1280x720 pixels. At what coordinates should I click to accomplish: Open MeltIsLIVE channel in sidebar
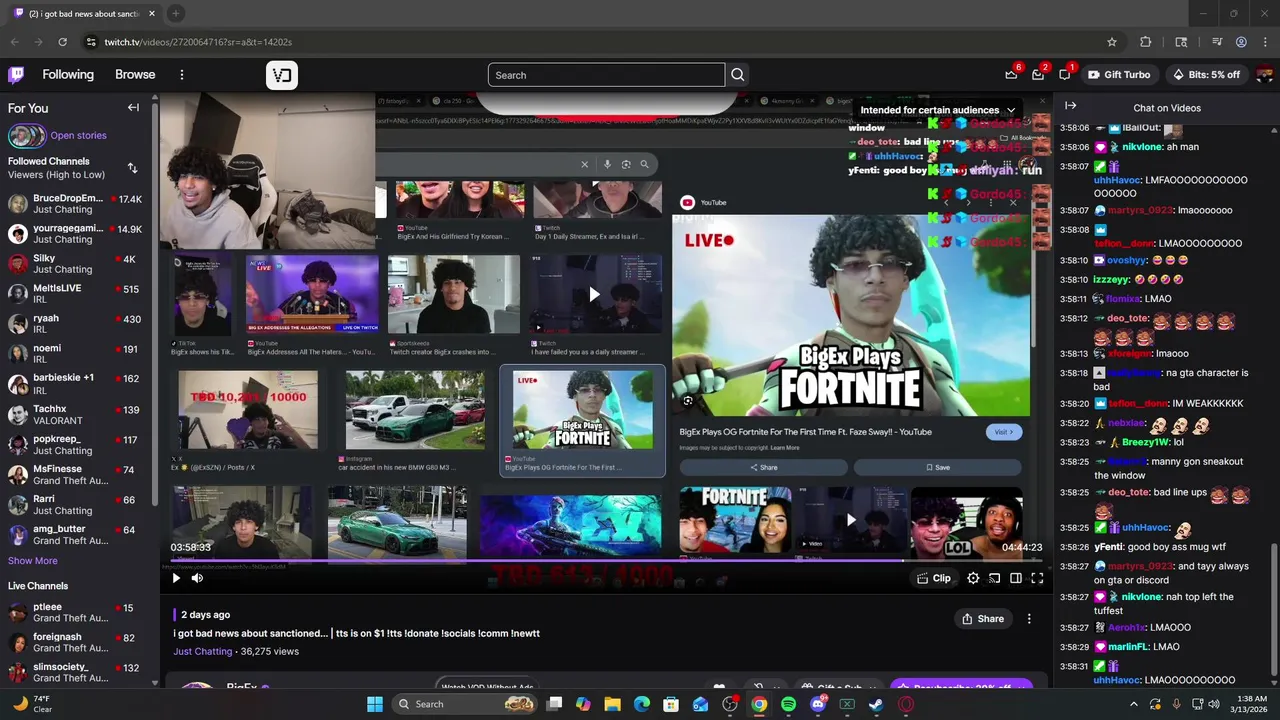(76, 294)
